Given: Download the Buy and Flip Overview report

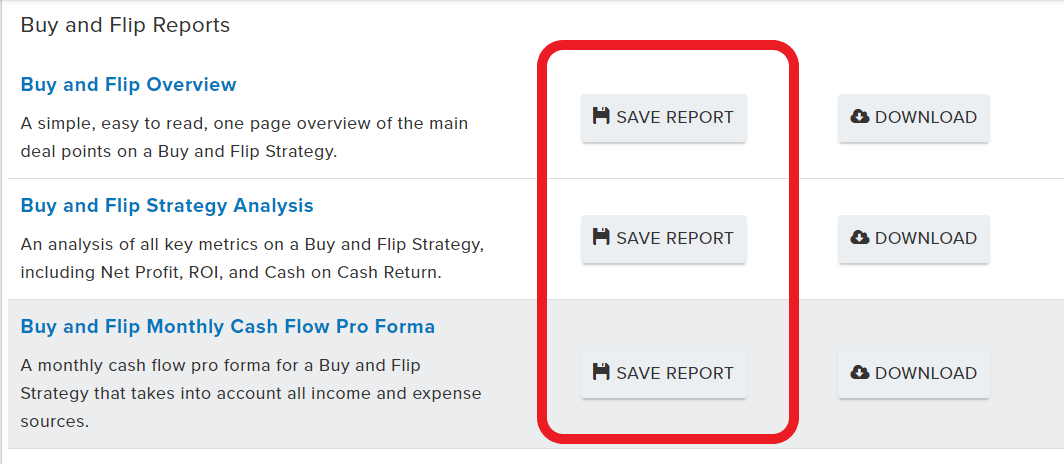Looking at the screenshot, I should pos(913,117).
